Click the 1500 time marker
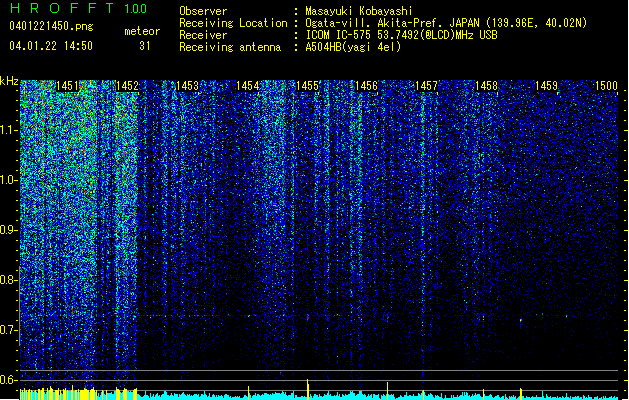 click(606, 86)
